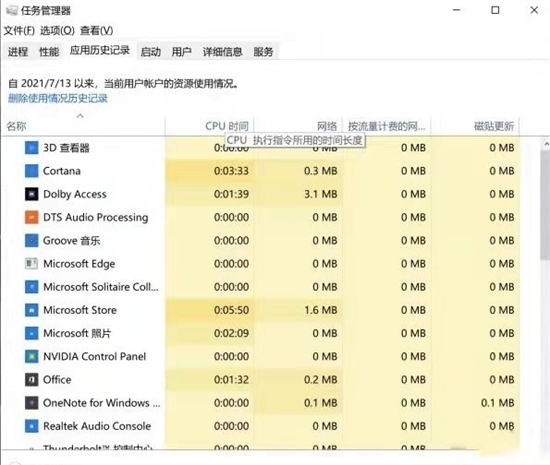Select the 应用历史记录 tab
The image size is (550, 465).
coord(100,50)
